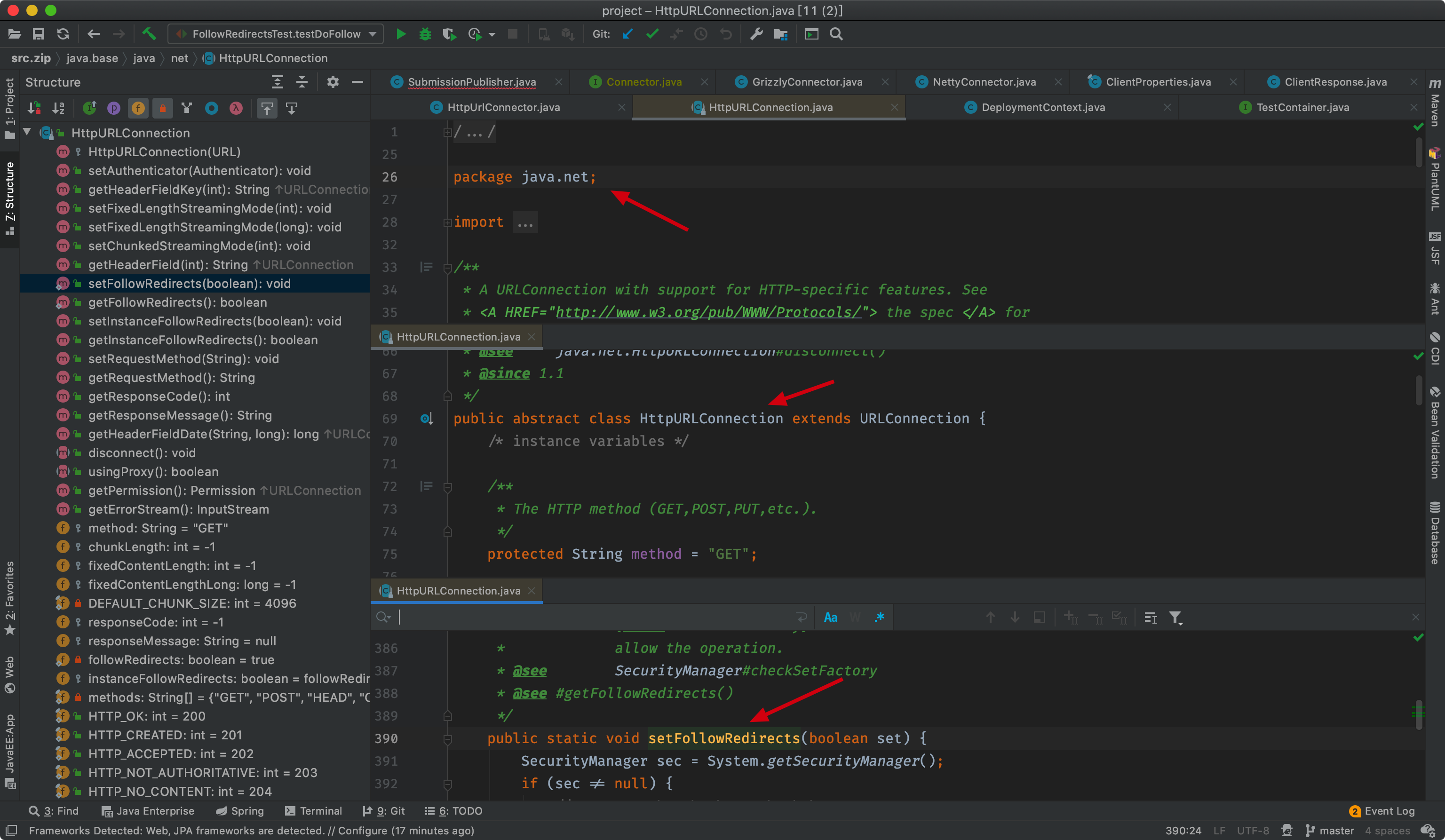
Task: Click inside the find search field
Action: [x=596, y=618]
